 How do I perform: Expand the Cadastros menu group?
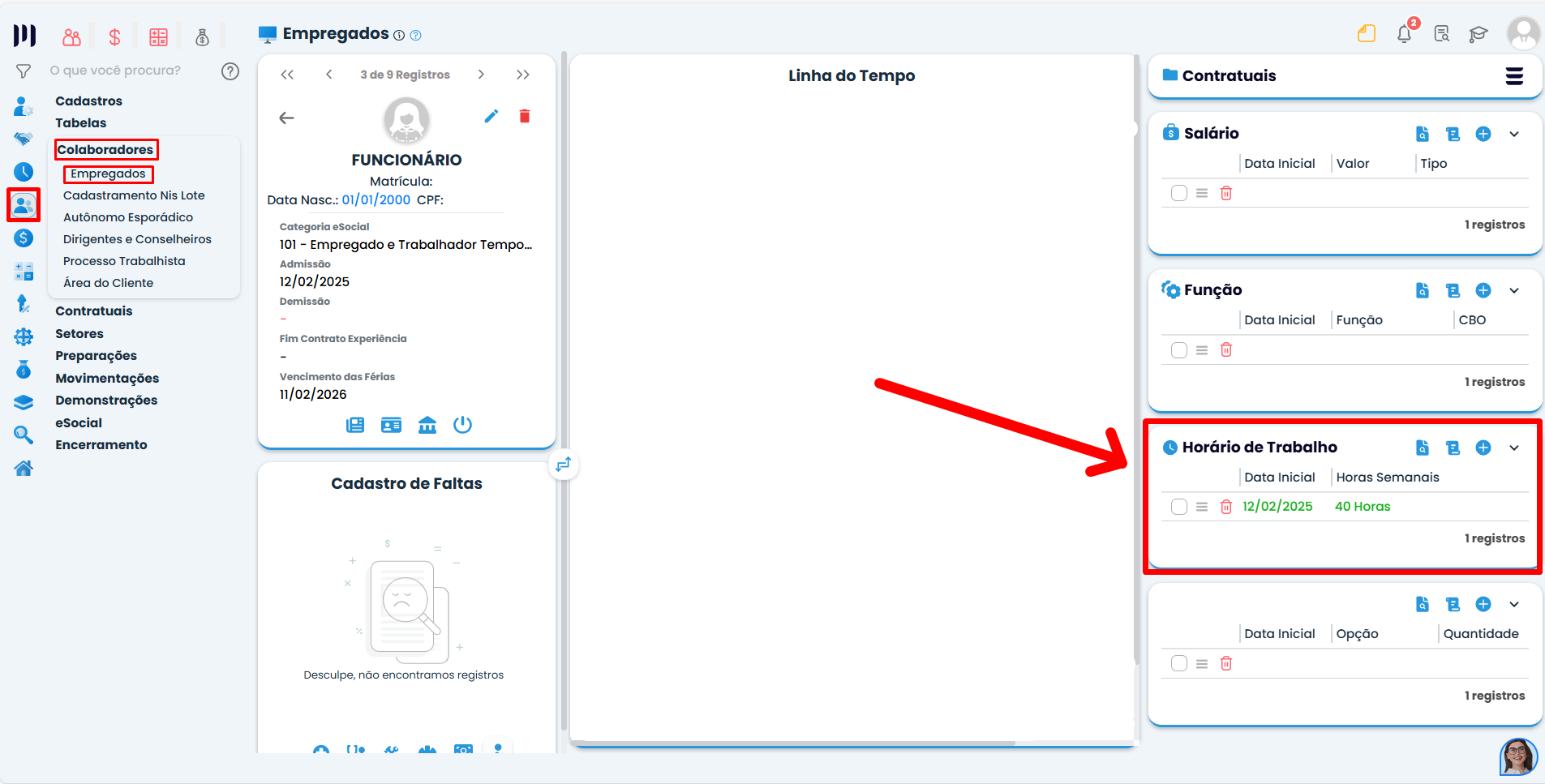tap(89, 101)
